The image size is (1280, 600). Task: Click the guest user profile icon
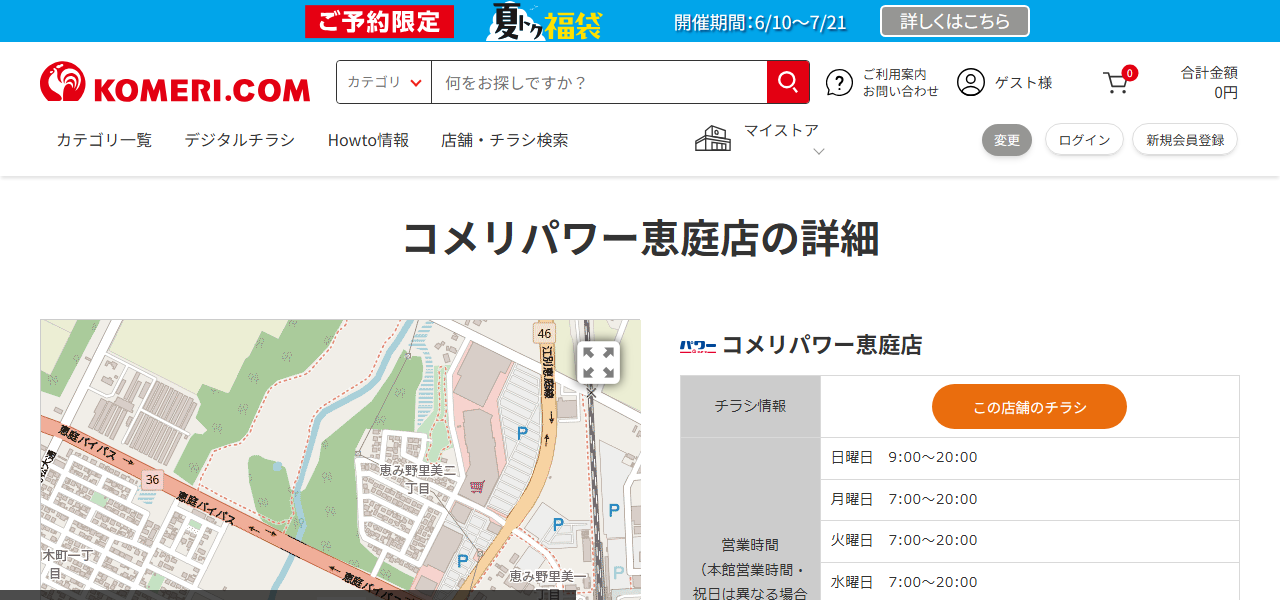(x=970, y=82)
